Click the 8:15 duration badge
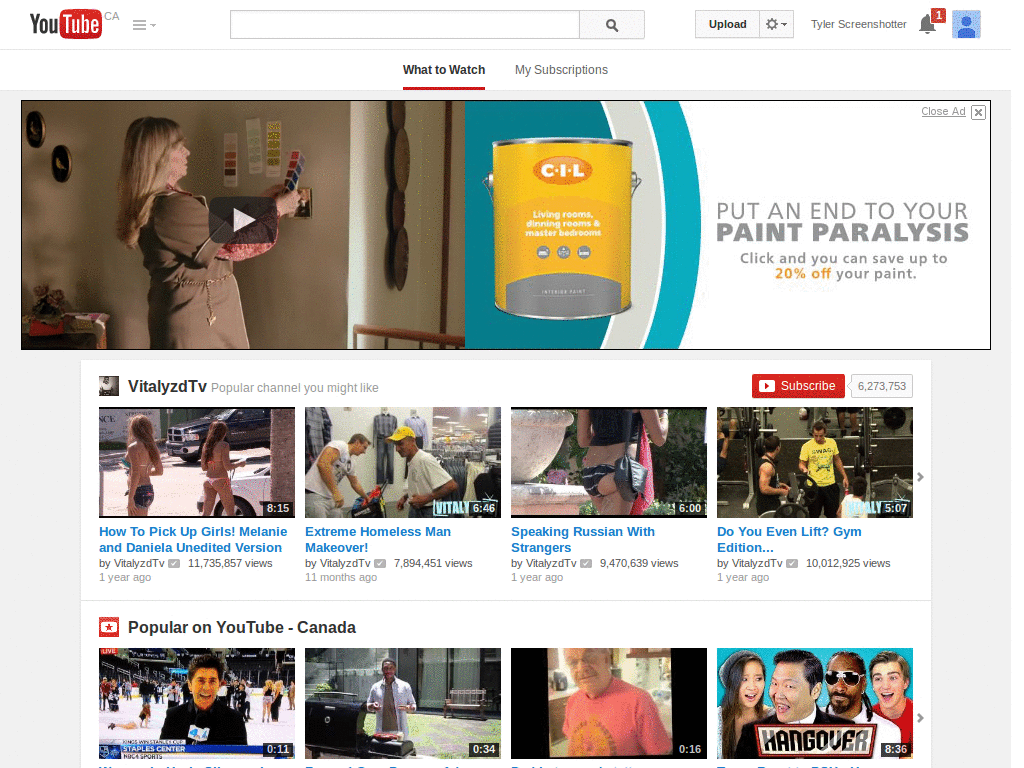Image resolution: width=1024 pixels, height=768 pixels. click(278, 508)
